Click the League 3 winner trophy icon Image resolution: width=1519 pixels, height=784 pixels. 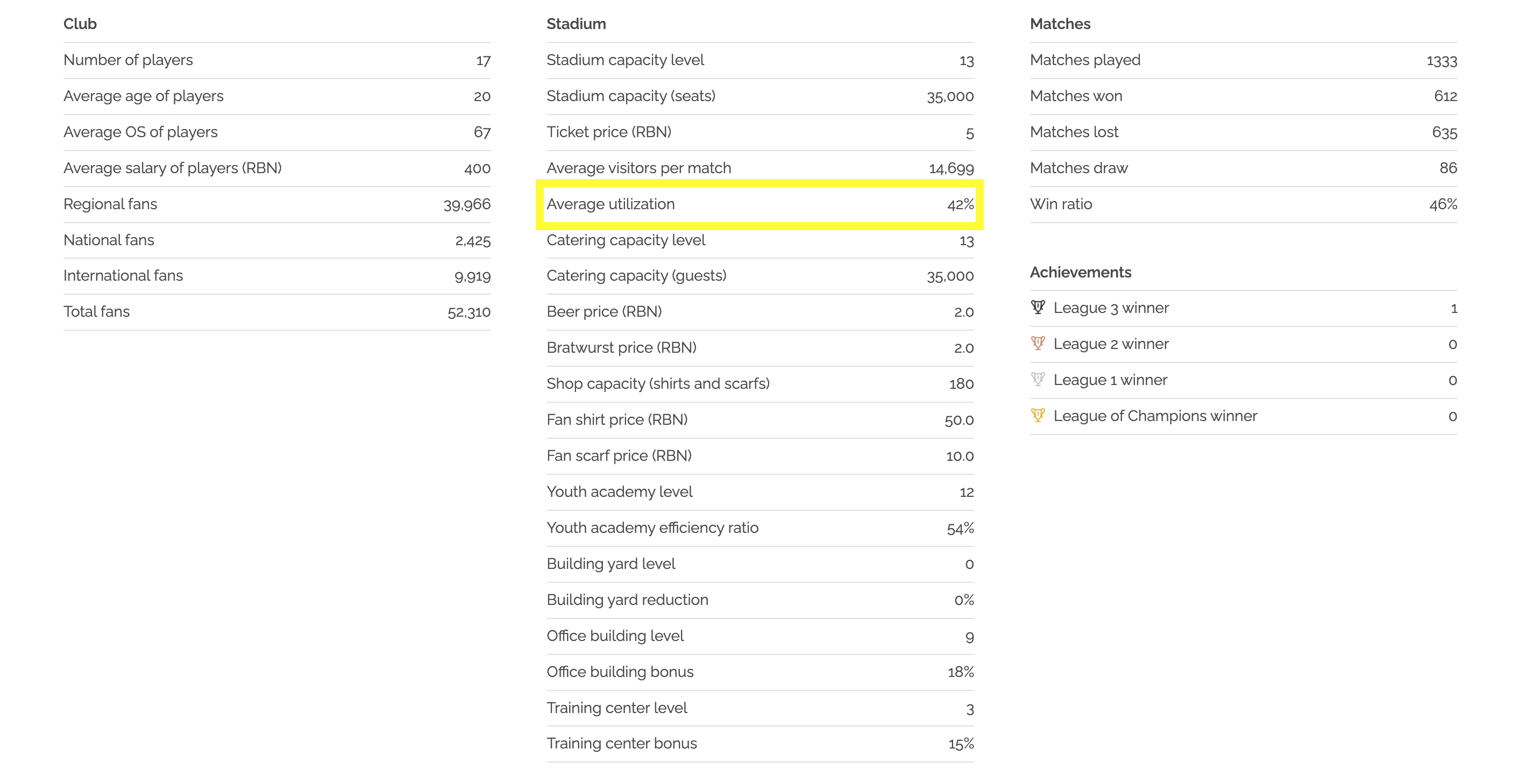[x=1038, y=307]
